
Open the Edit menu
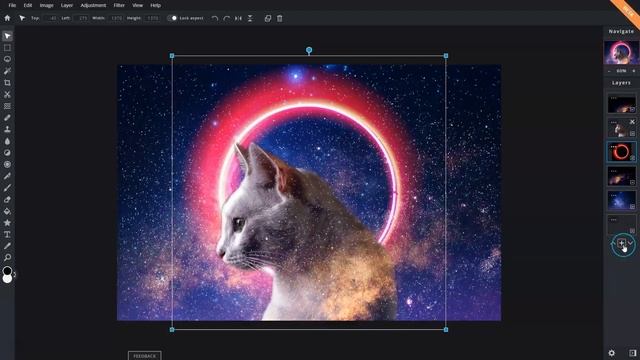(x=28, y=5)
